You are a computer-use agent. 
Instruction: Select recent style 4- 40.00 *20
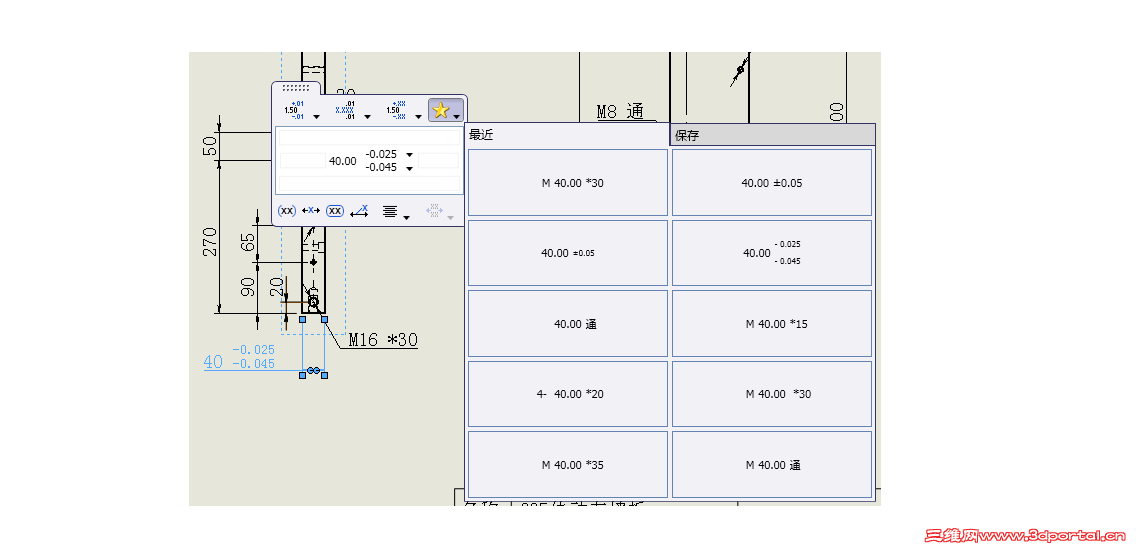click(x=568, y=393)
